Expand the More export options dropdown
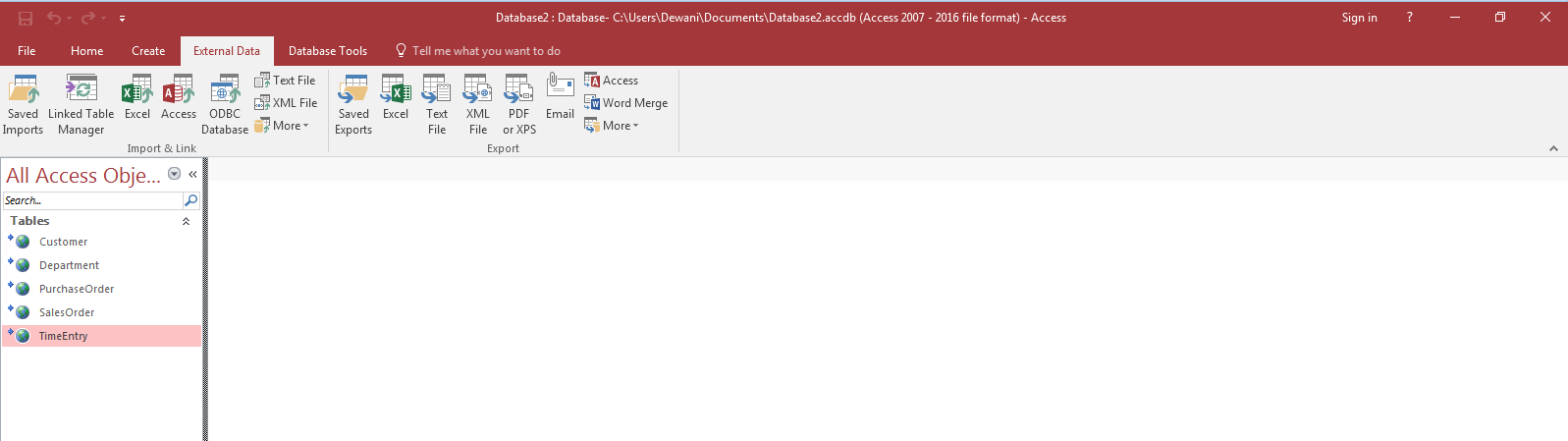 tap(612, 126)
